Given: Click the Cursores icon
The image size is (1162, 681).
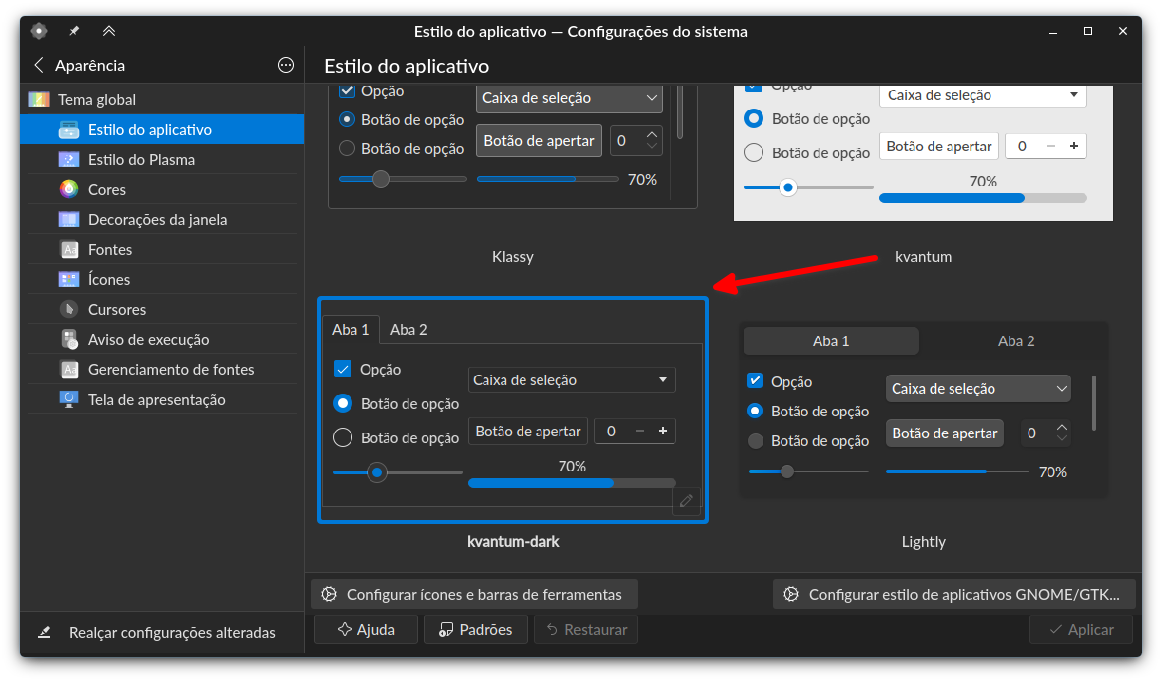Looking at the screenshot, I should pos(69,310).
